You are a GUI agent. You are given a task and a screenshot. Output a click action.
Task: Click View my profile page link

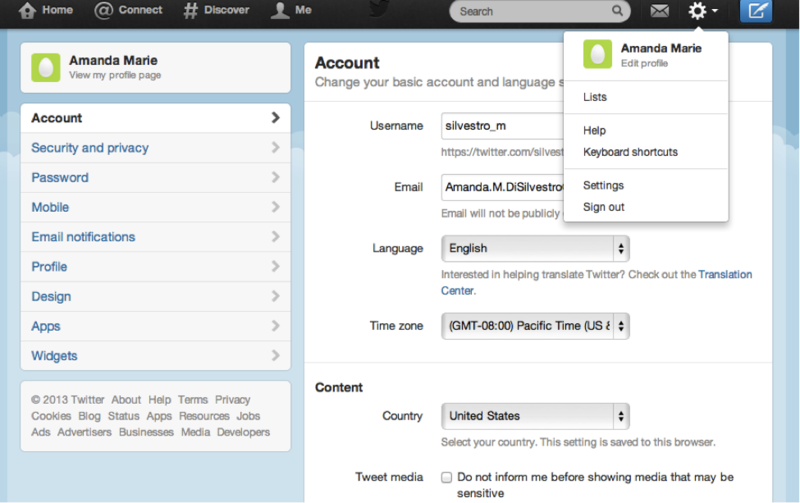(x=115, y=75)
